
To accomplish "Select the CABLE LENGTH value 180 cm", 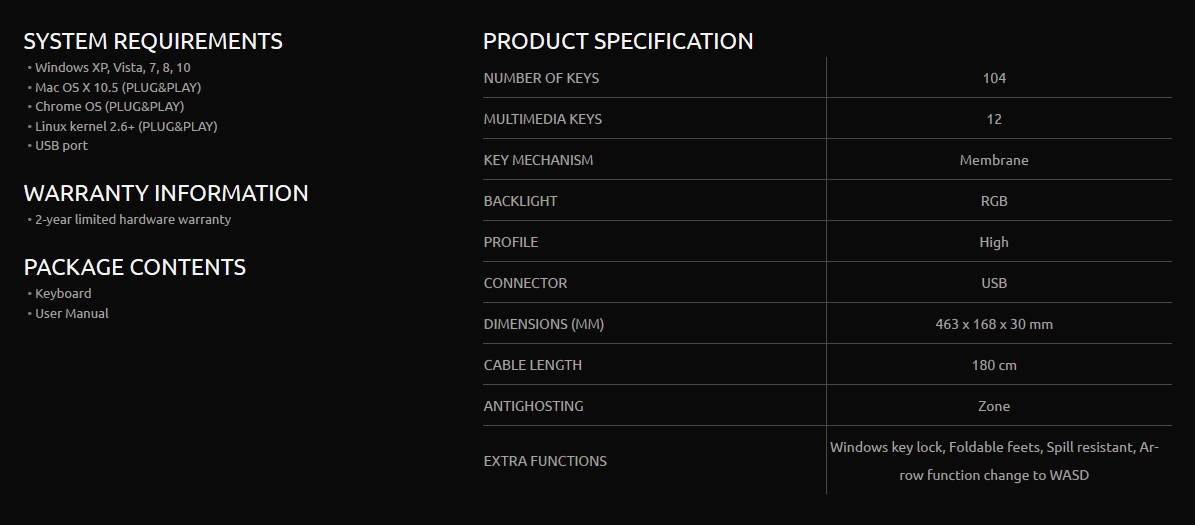I will pyautogui.click(x=994, y=365).
